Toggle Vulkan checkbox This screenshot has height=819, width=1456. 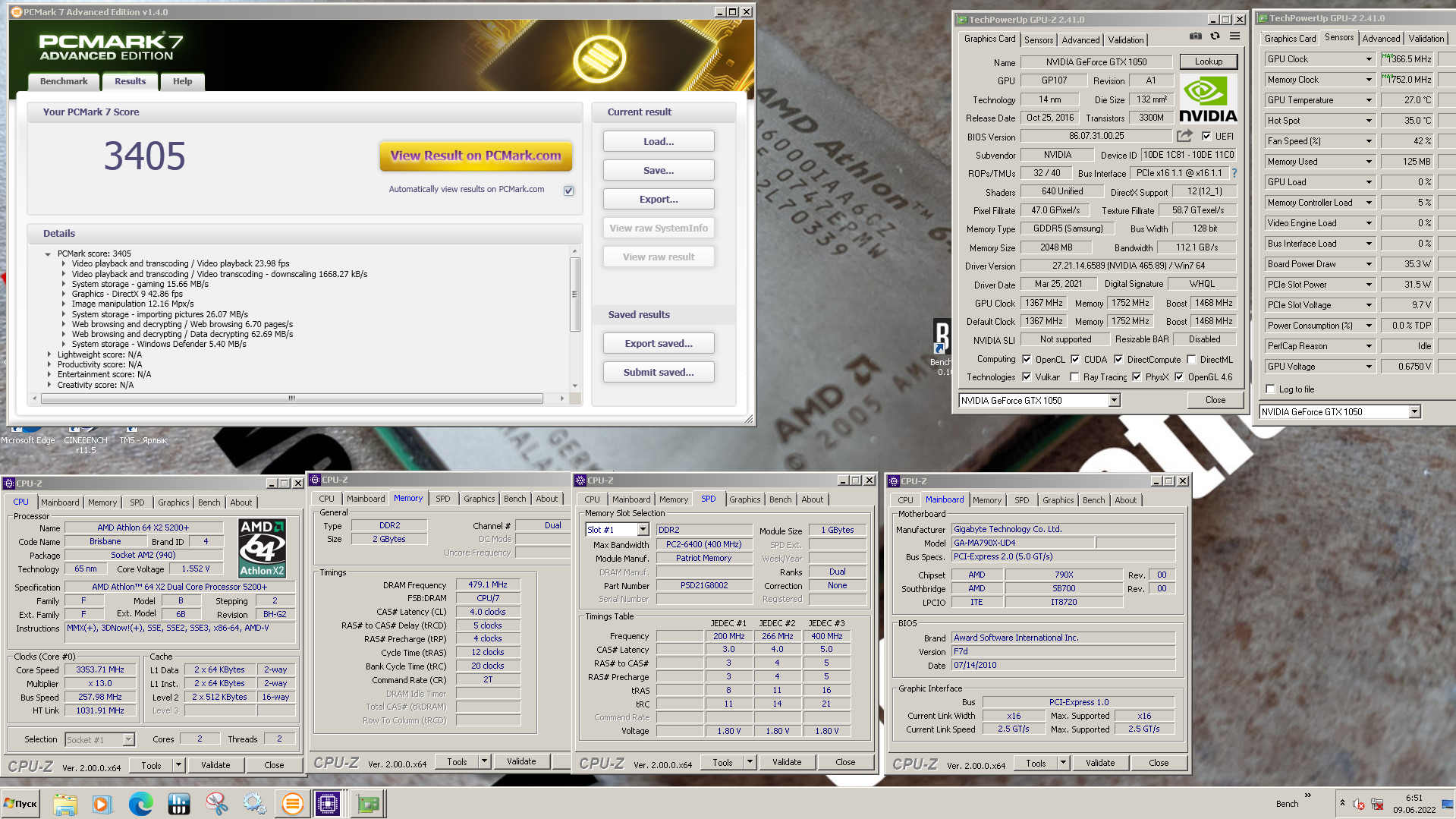(1027, 377)
